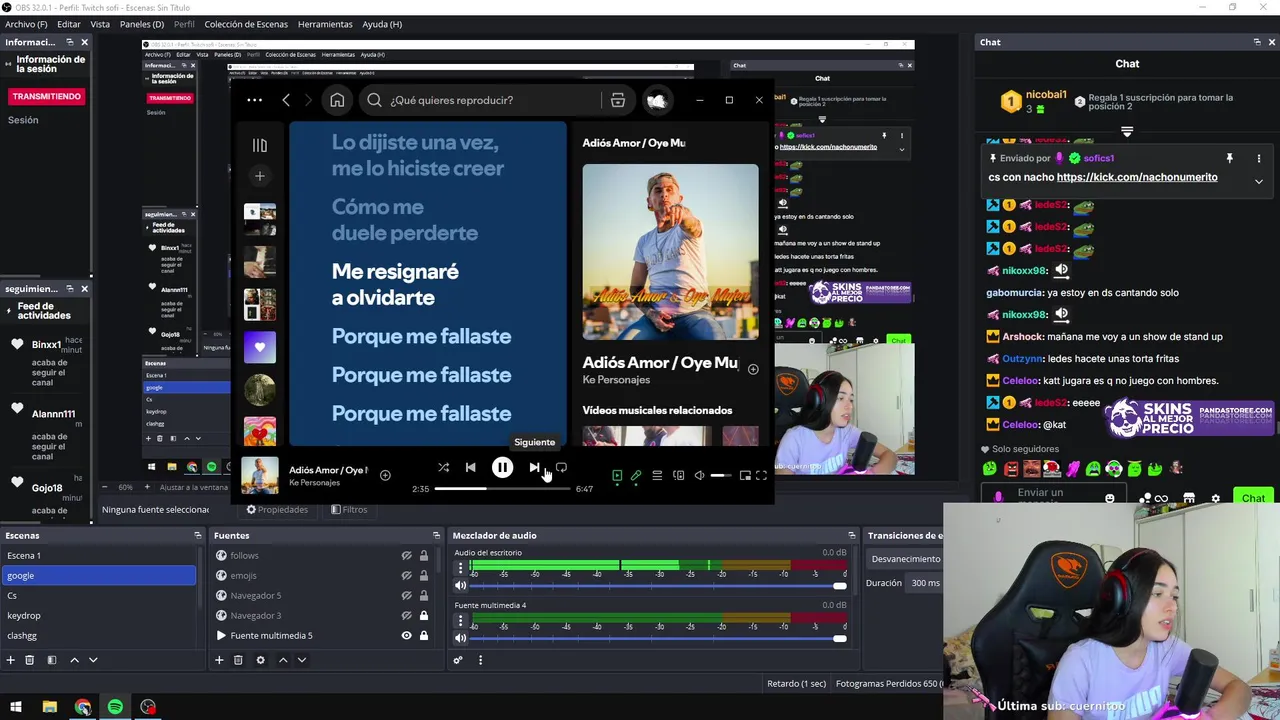Open source properties gear in Fuentes
Screen dimensions: 1280x720
click(x=260, y=660)
